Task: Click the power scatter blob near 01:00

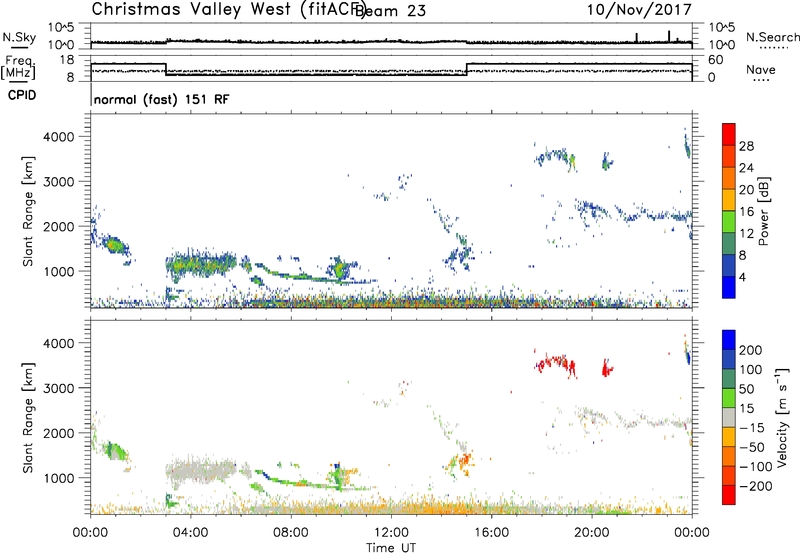Action: tap(115, 245)
